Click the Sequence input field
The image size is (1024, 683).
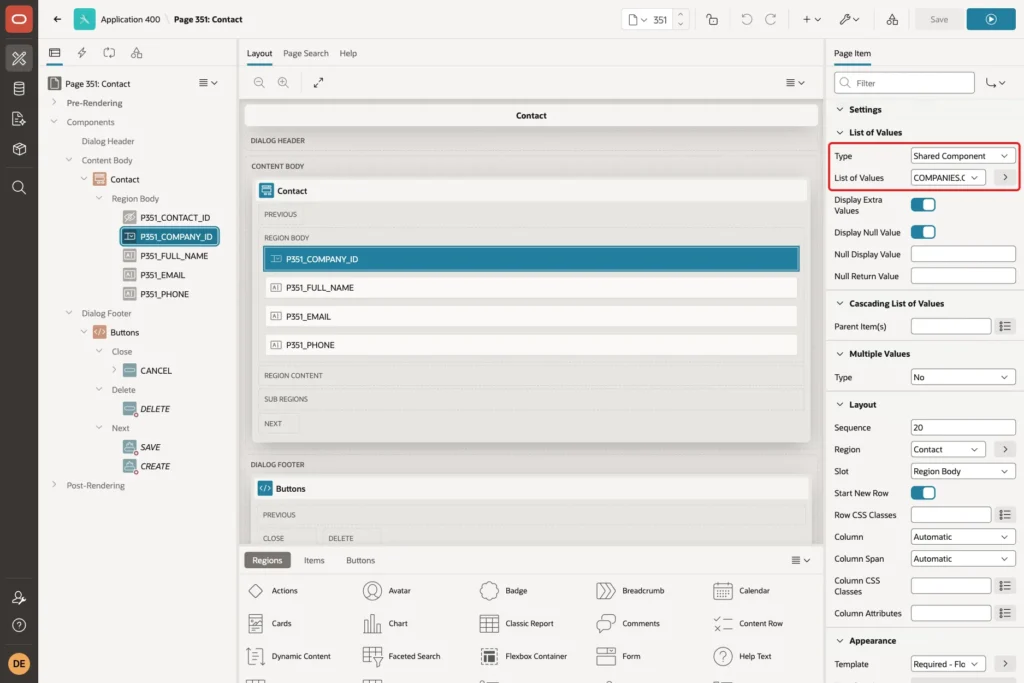pos(963,427)
